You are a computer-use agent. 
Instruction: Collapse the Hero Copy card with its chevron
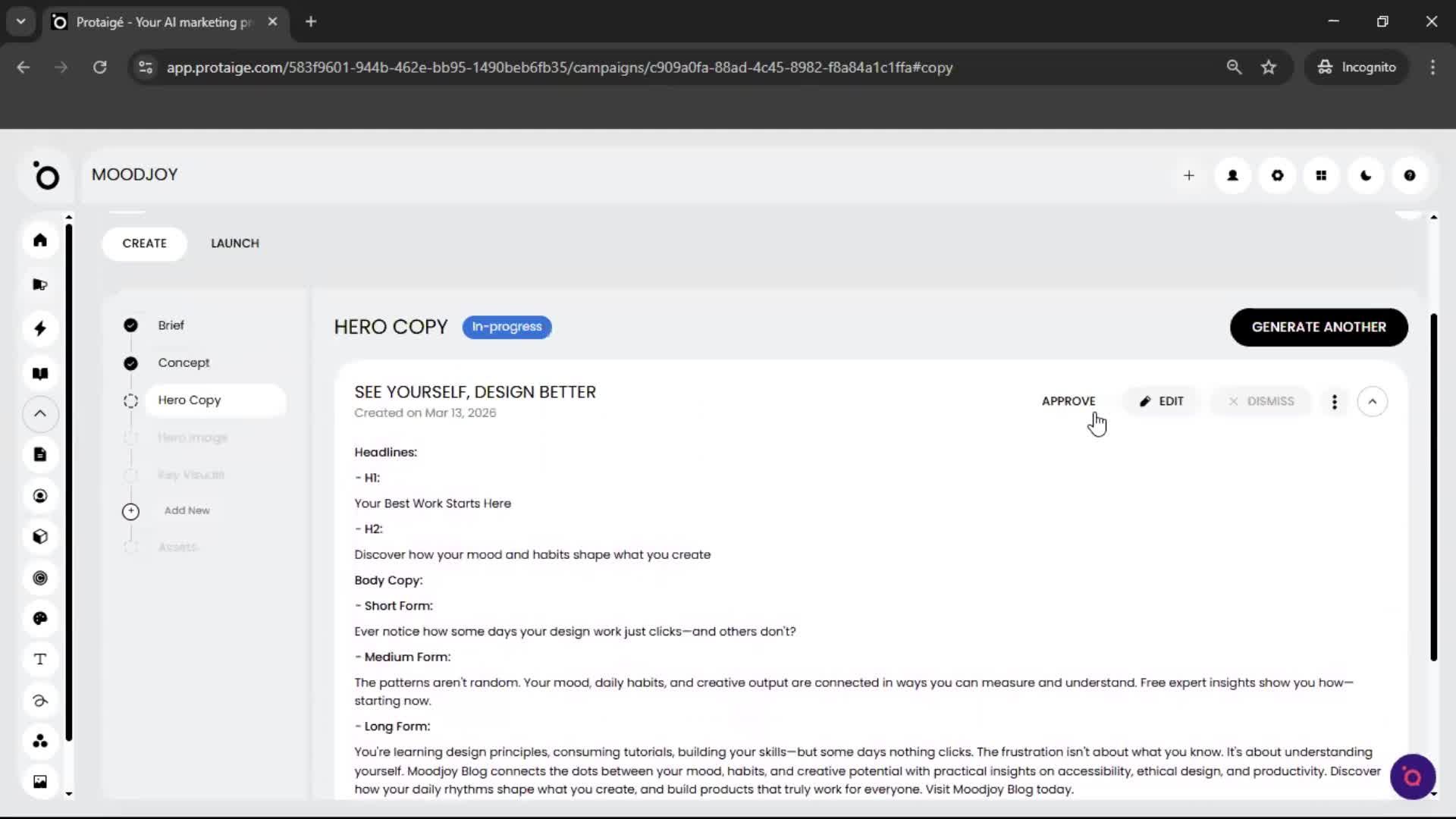point(1373,401)
